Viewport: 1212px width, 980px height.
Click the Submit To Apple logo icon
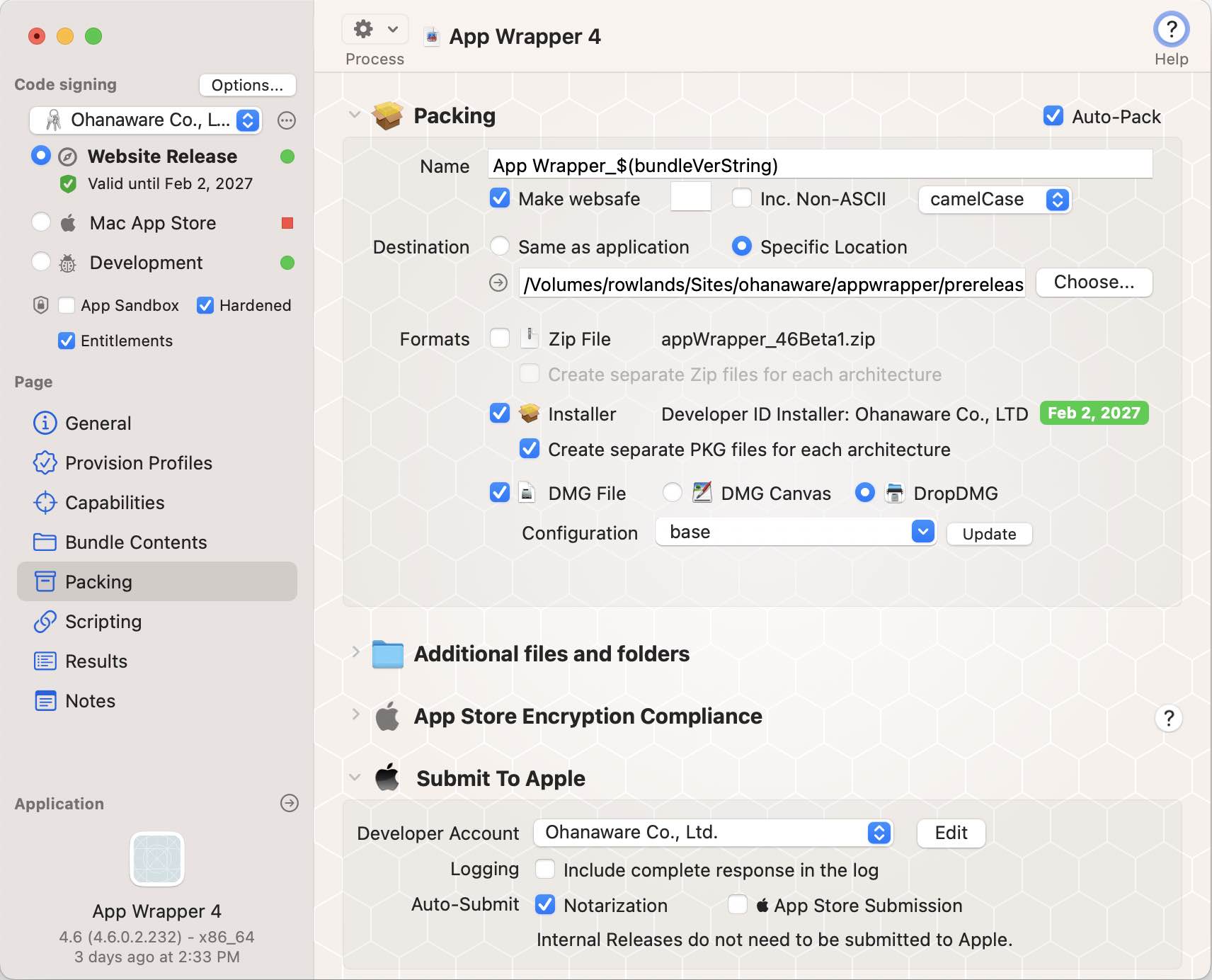click(x=387, y=777)
